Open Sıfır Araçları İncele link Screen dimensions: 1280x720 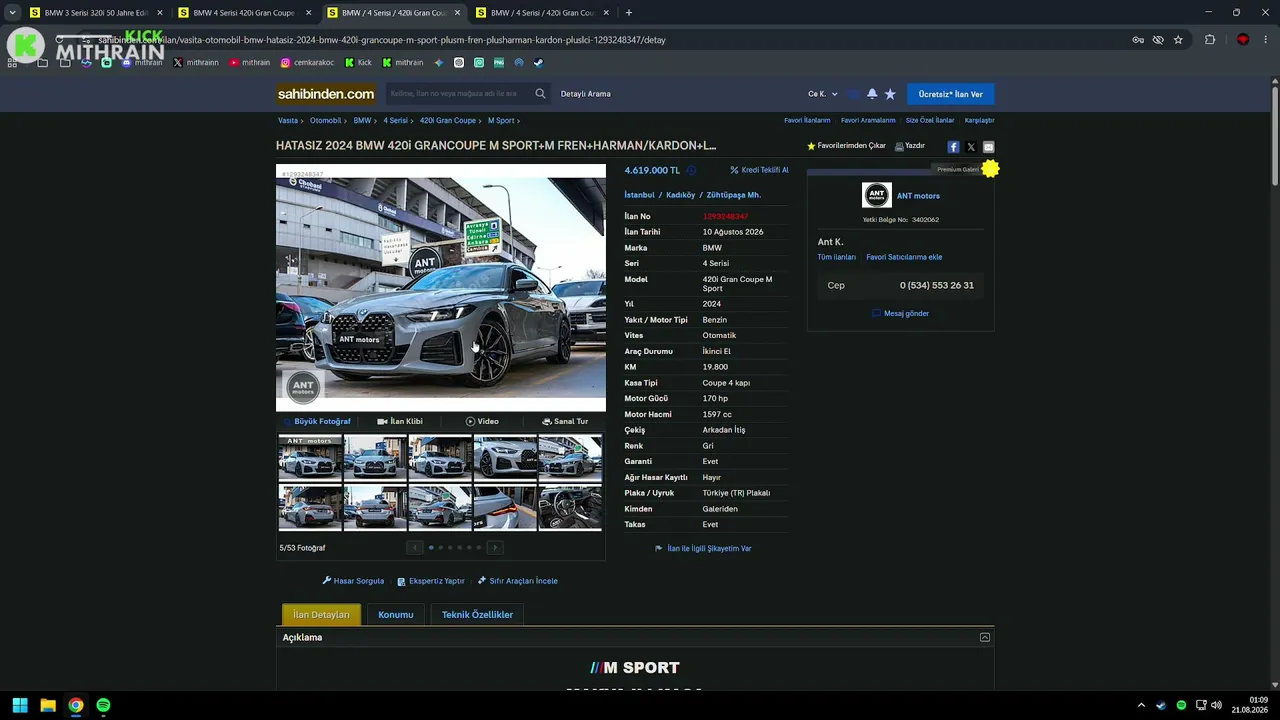pyautogui.click(x=518, y=581)
